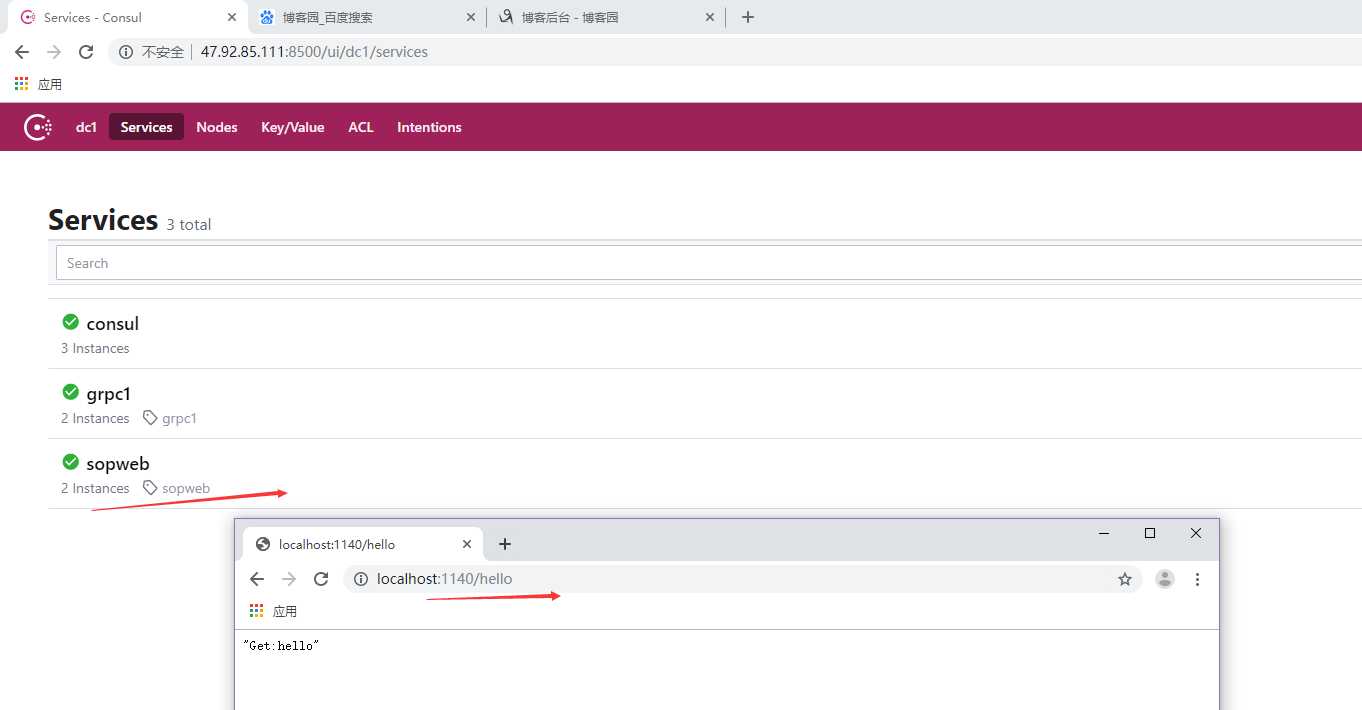Click the '2 Instances' text under grpc1
Screen dimensions: 1362x710
pos(95,418)
